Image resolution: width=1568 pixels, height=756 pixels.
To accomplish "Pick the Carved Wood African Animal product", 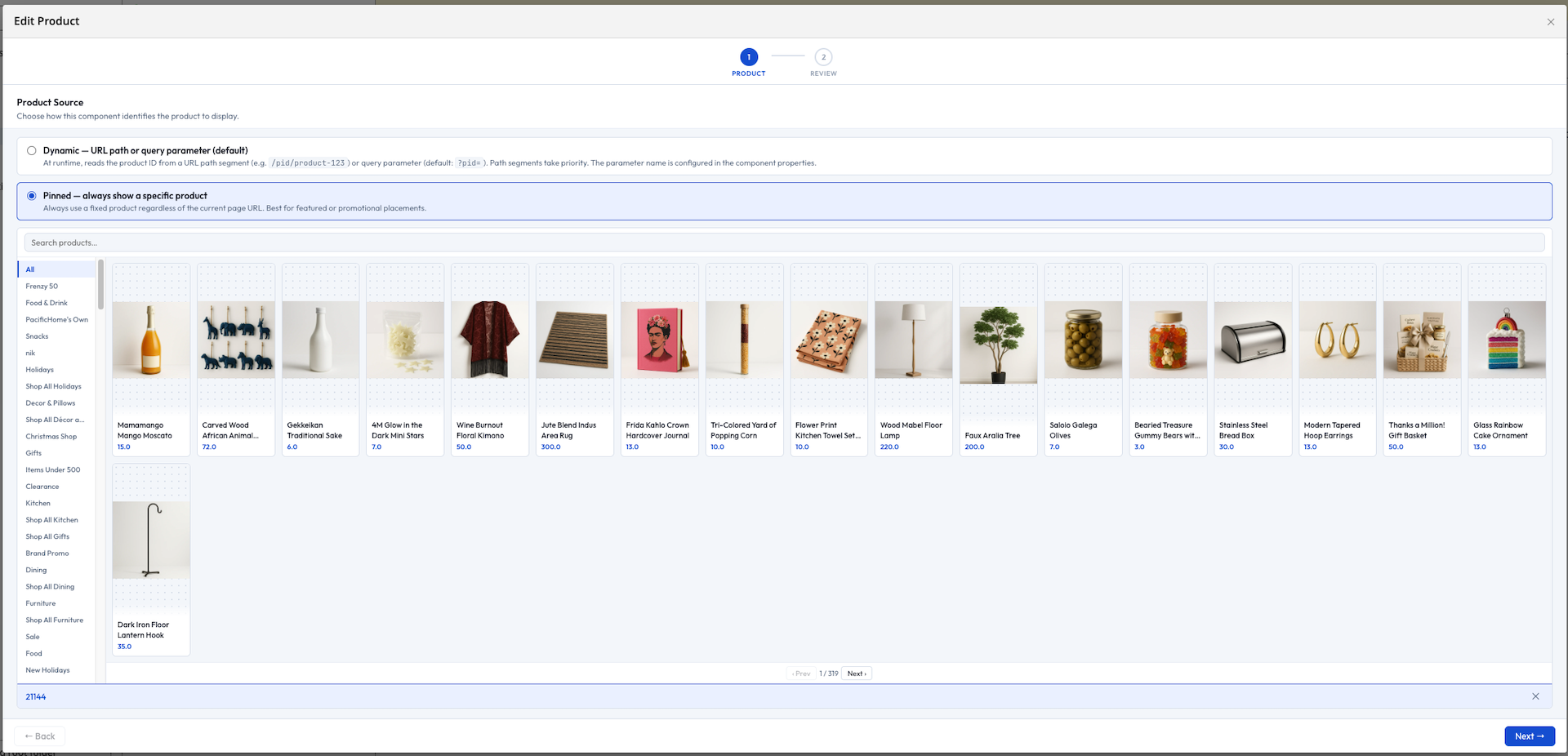I will (236, 359).
